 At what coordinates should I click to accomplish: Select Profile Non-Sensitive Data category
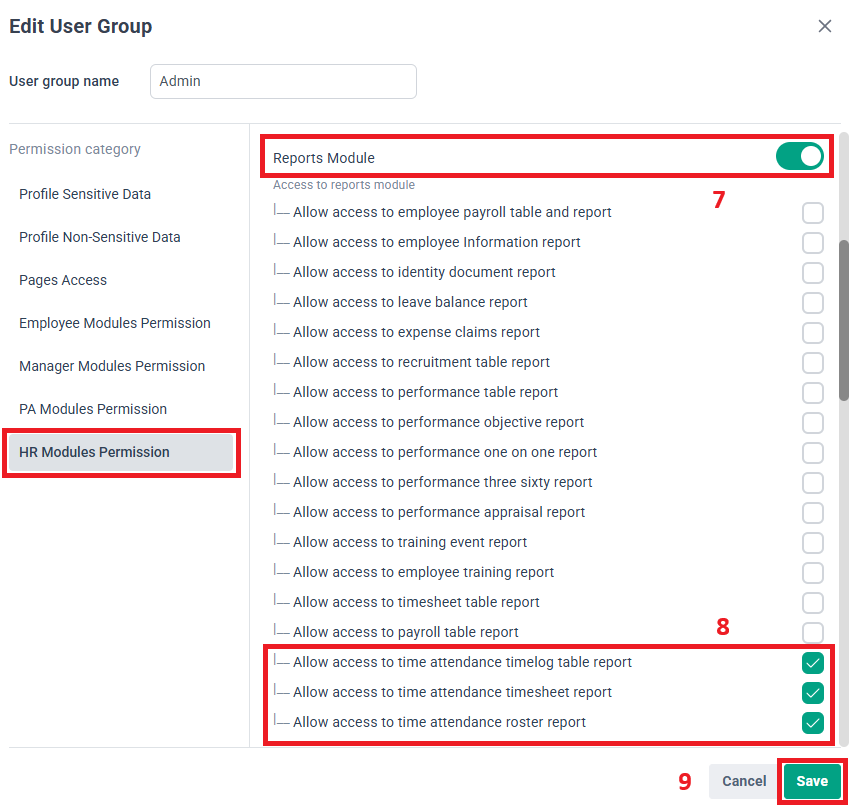click(x=100, y=237)
